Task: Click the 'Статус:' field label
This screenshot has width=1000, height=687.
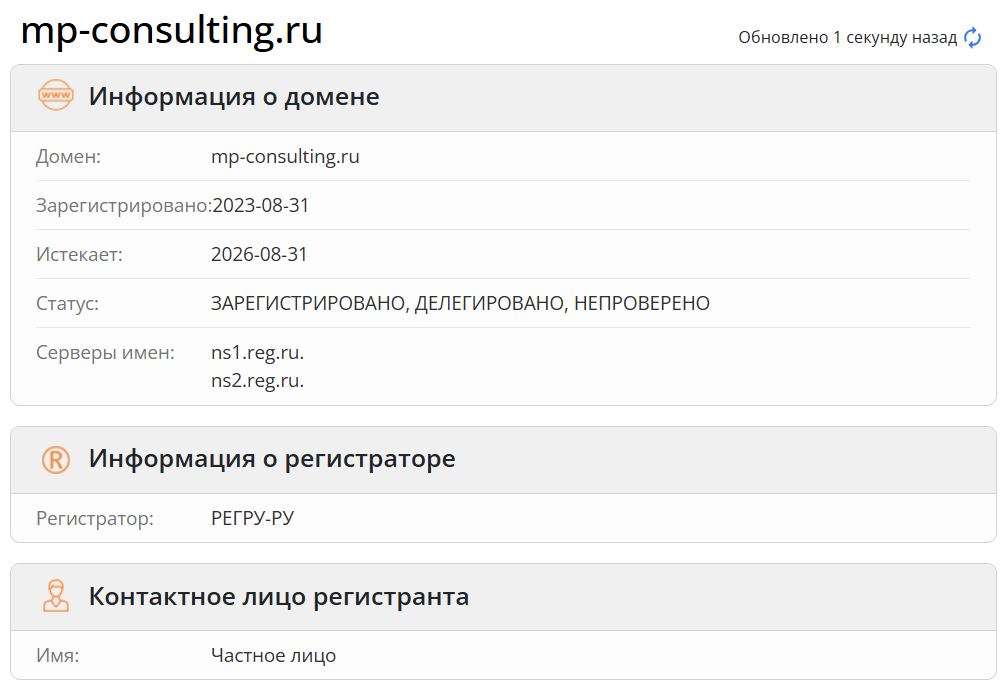Action: (67, 304)
